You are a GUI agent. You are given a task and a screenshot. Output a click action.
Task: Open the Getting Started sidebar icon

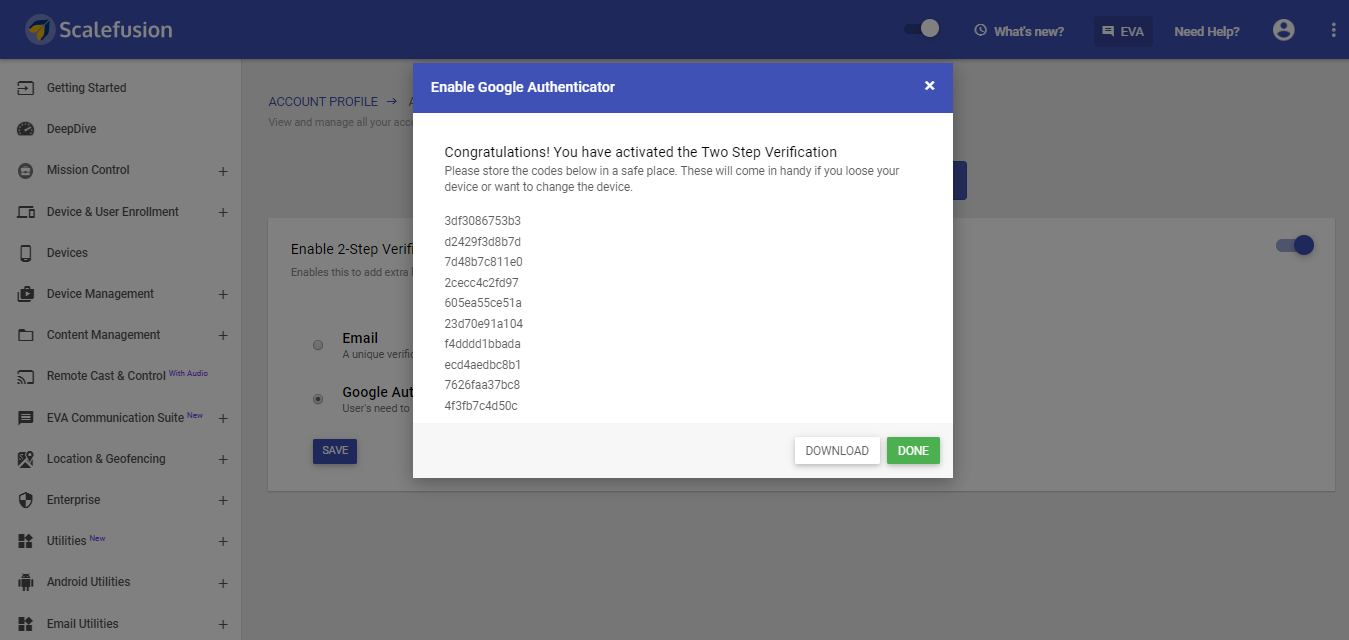click(26, 88)
